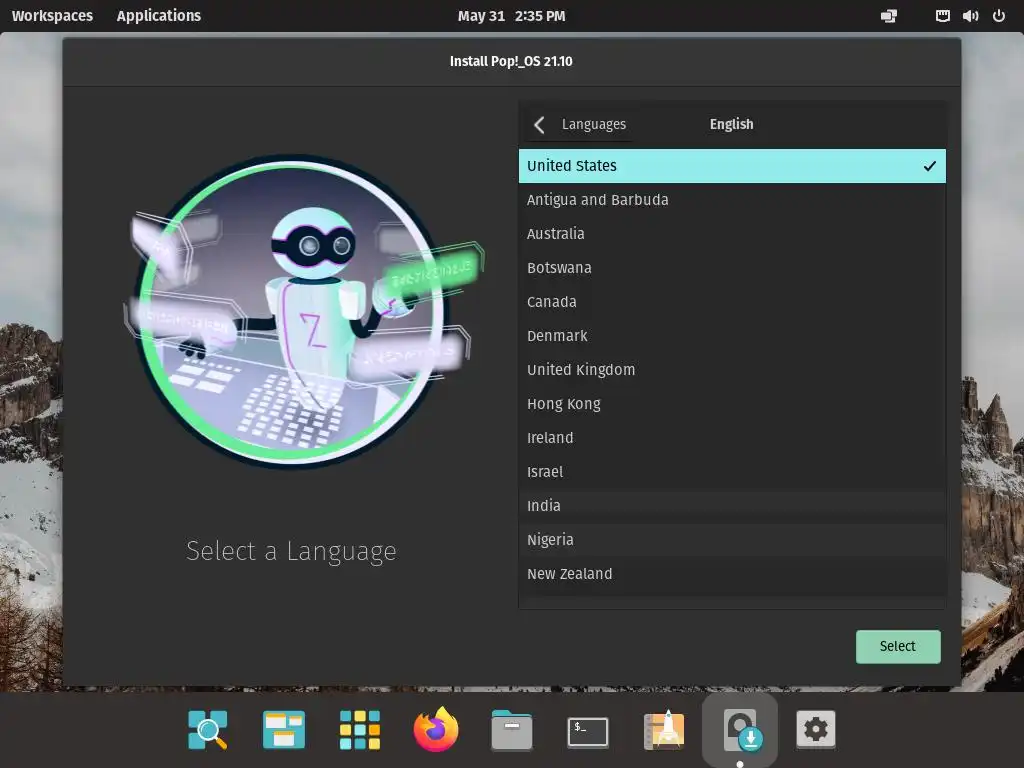Open Pop!_Shop rocket icon in dock
Image resolution: width=1024 pixels, height=768 pixels.
664,729
